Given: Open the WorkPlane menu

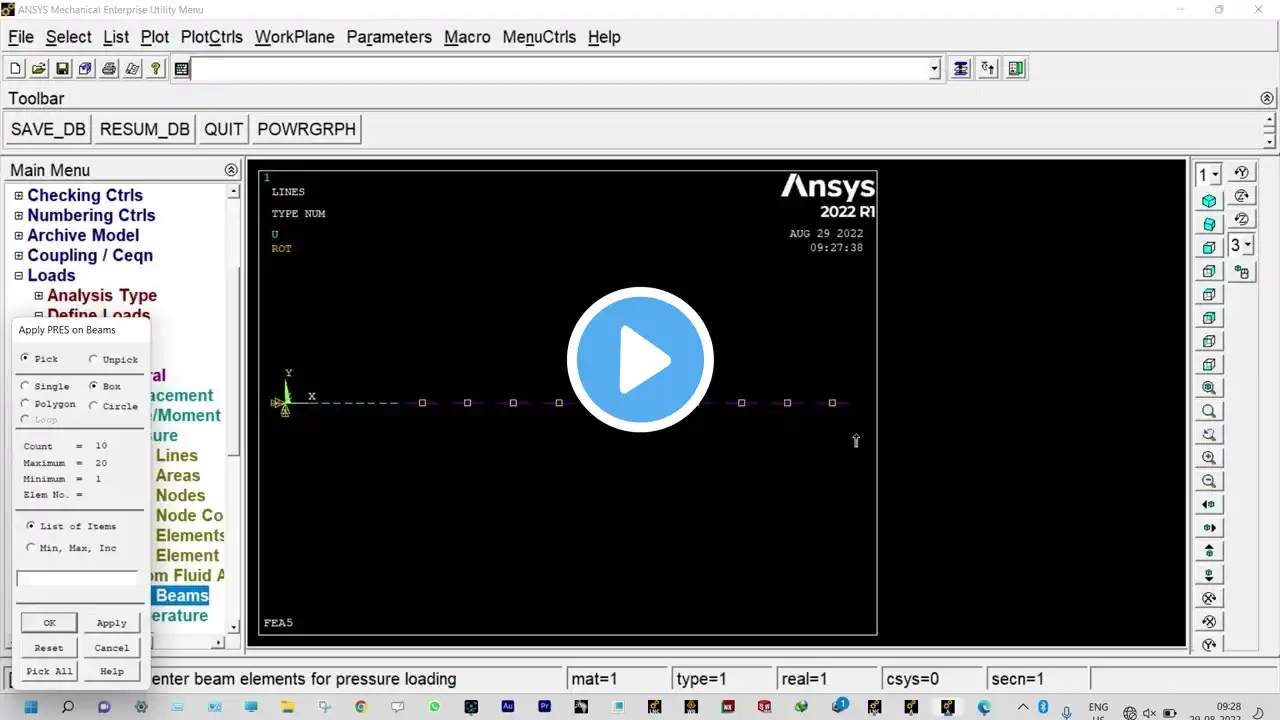Looking at the screenshot, I should pyautogui.click(x=294, y=37).
